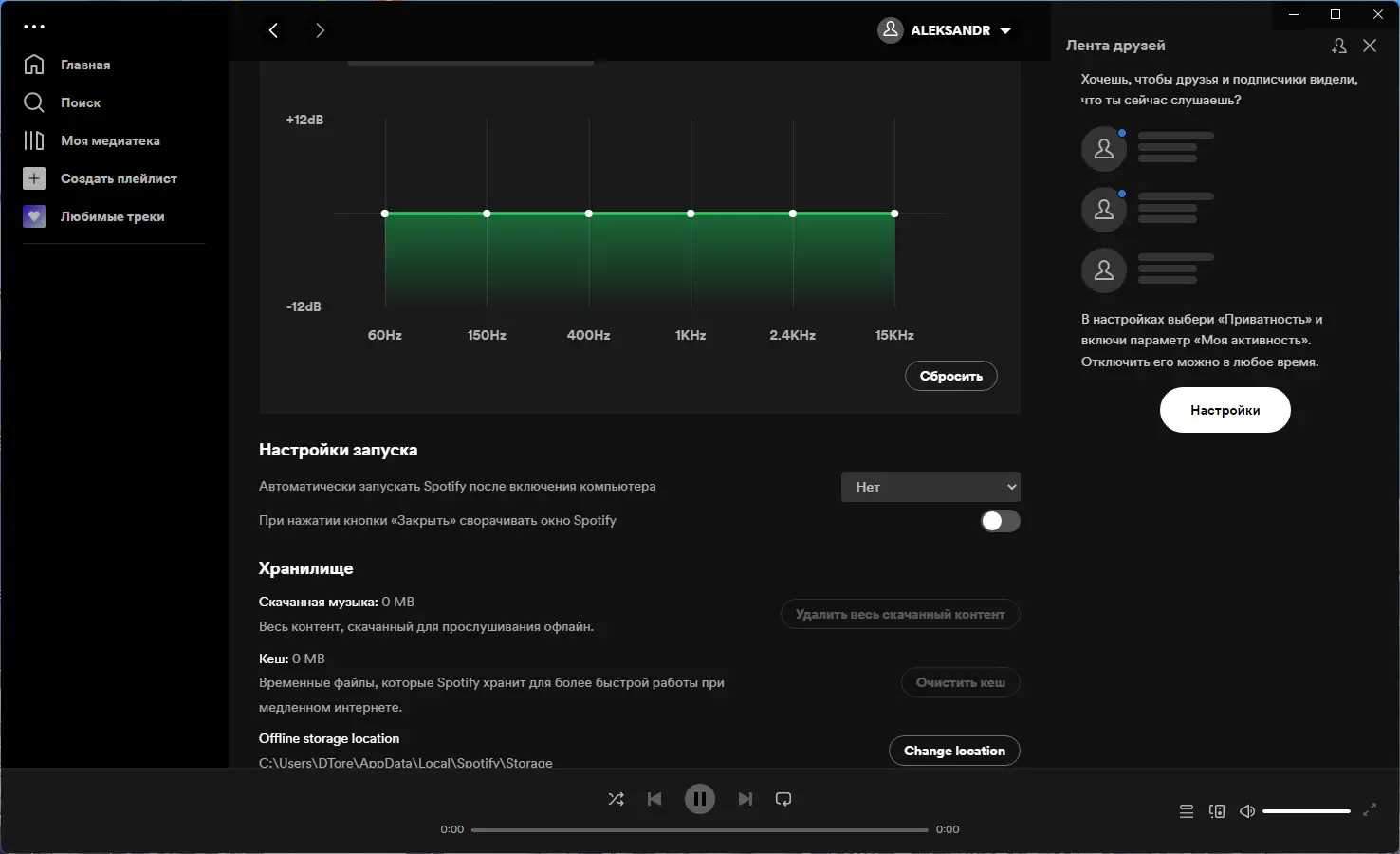Select the 2.4KHz equalizer handle
Viewport: 1400px width, 854px height.
pyautogui.click(x=793, y=213)
